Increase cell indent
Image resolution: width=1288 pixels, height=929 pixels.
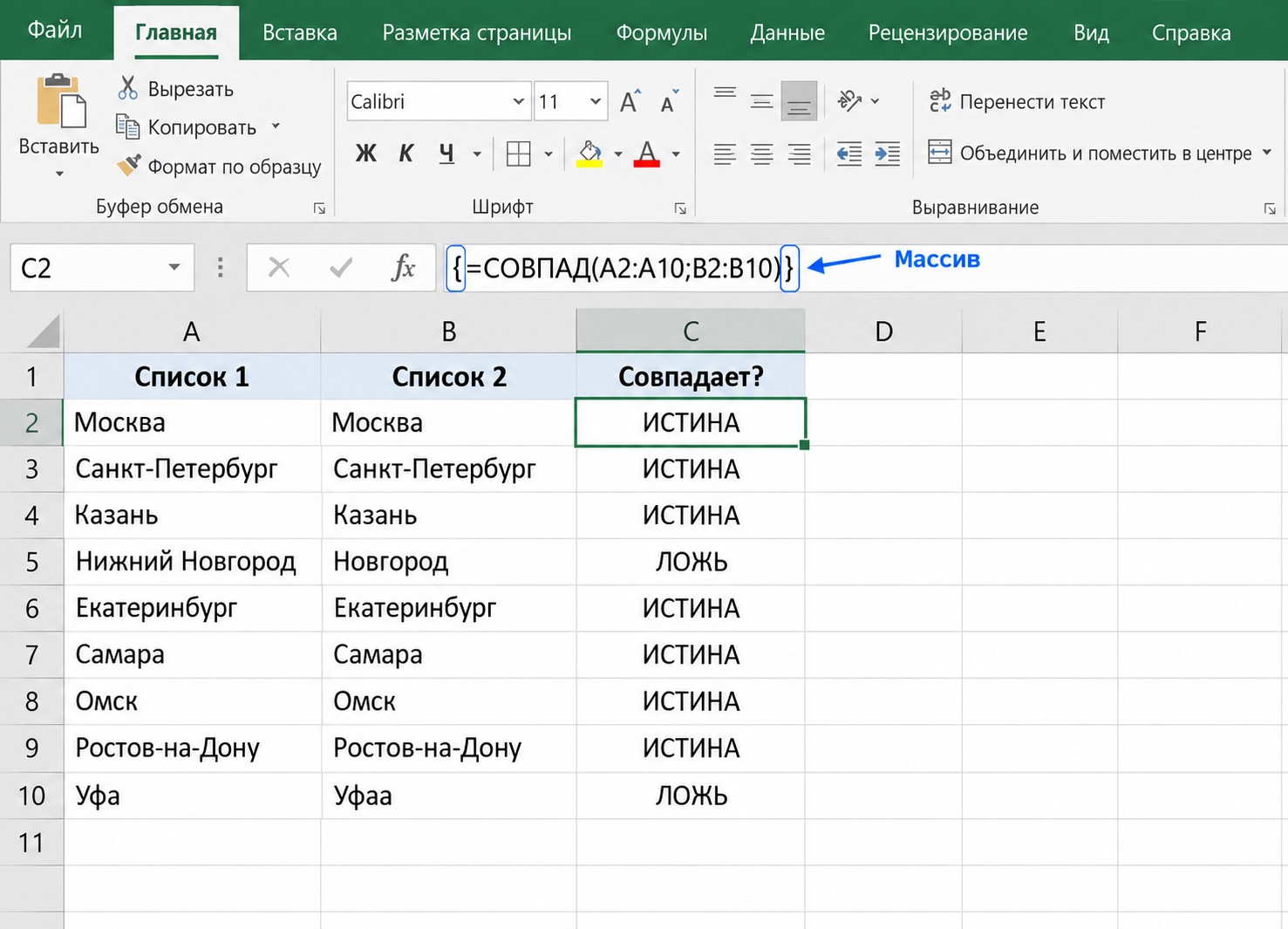887,154
